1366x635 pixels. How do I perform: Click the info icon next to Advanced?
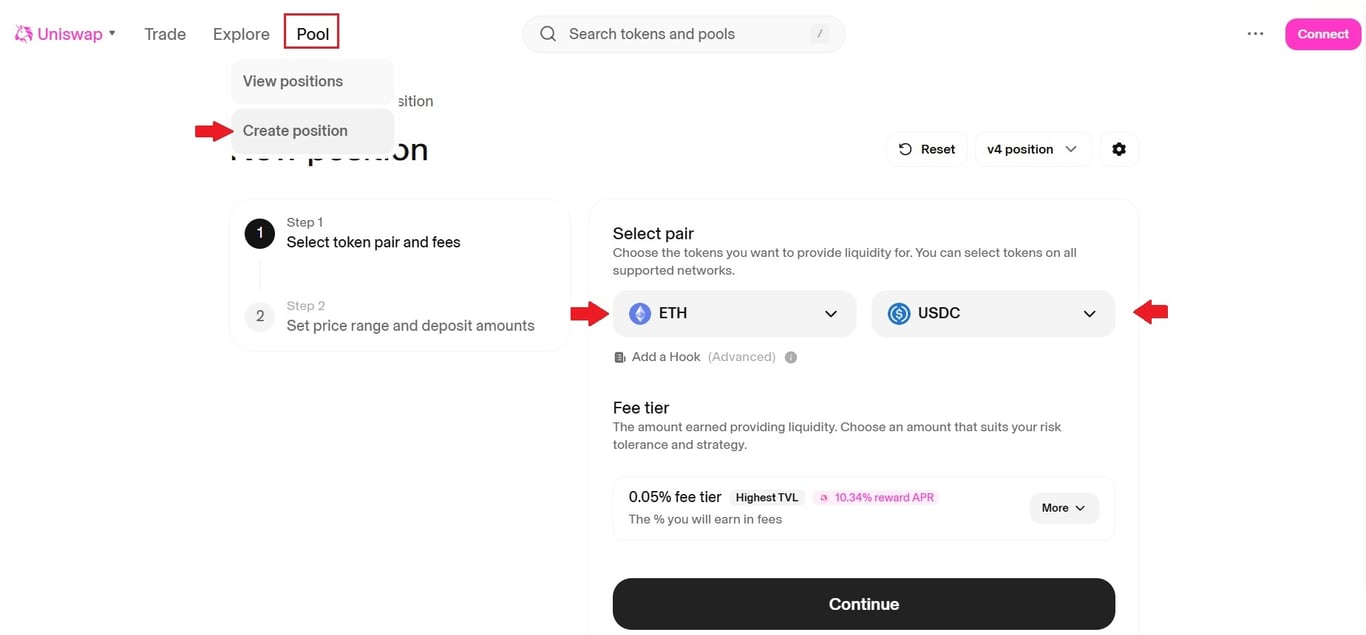tap(790, 356)
